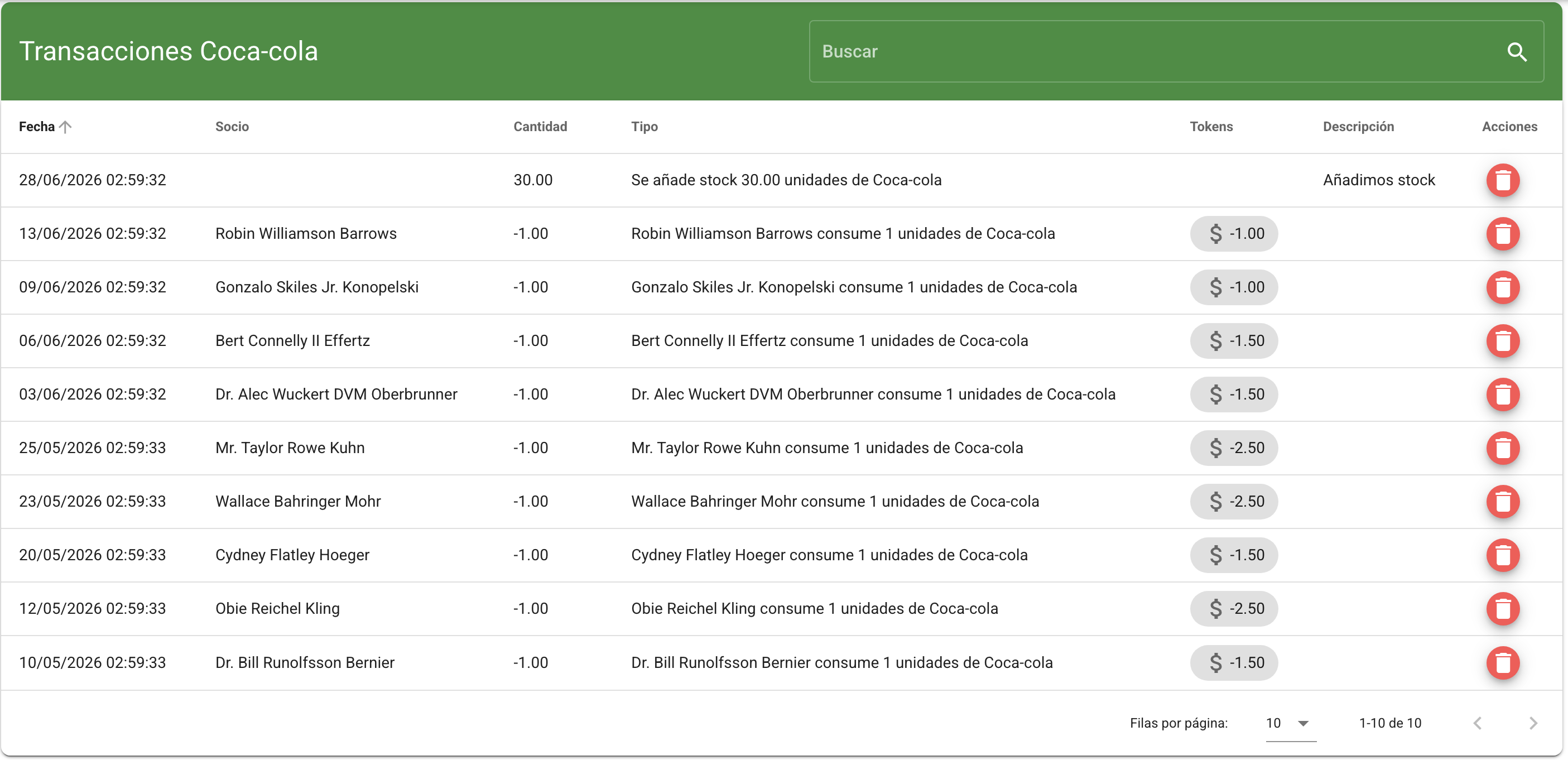Sort by the Cantidad column header
The width and height of the screenshot is (1568, 760).
pos(540,127)
